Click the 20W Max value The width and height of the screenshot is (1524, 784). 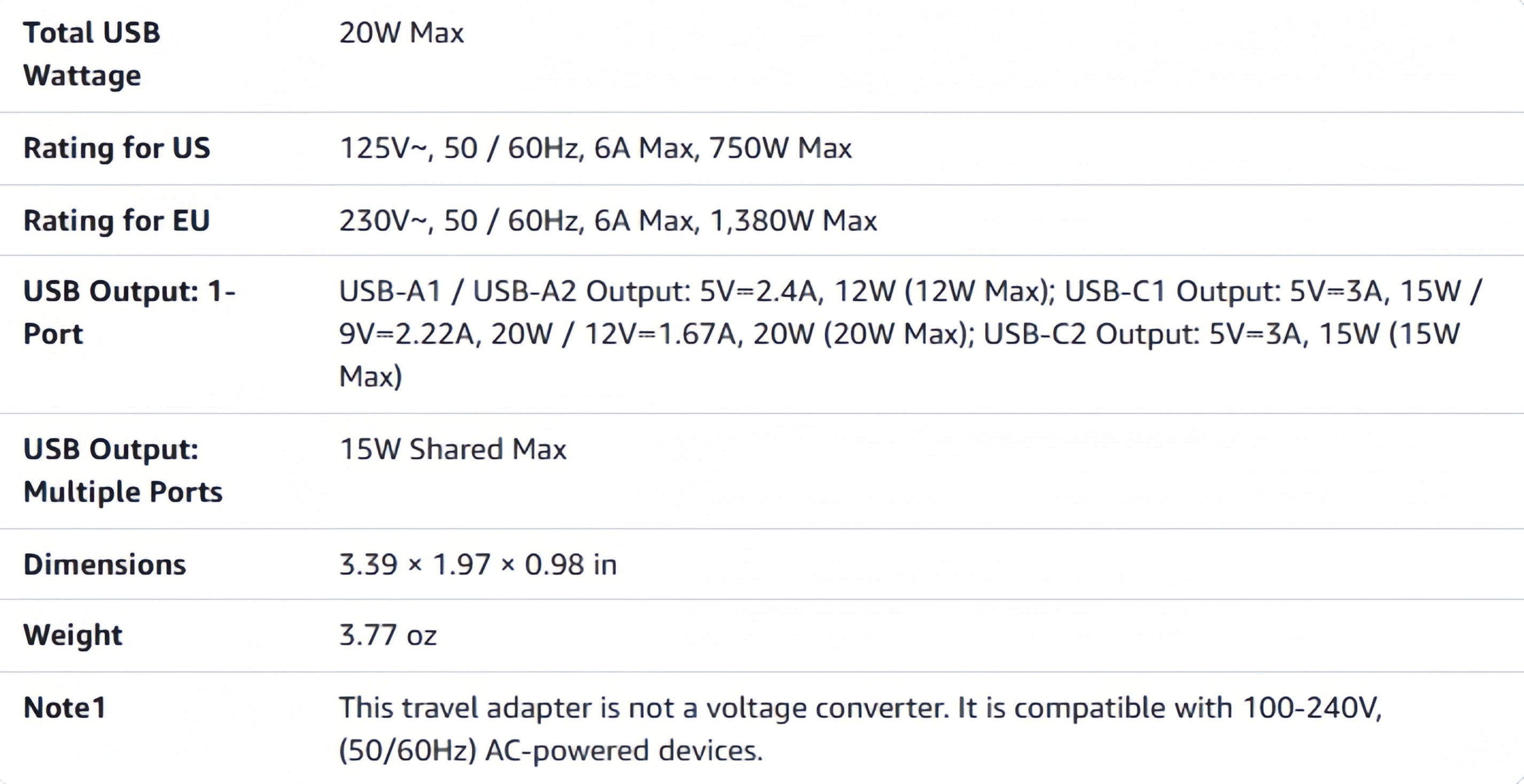(401, 33)
